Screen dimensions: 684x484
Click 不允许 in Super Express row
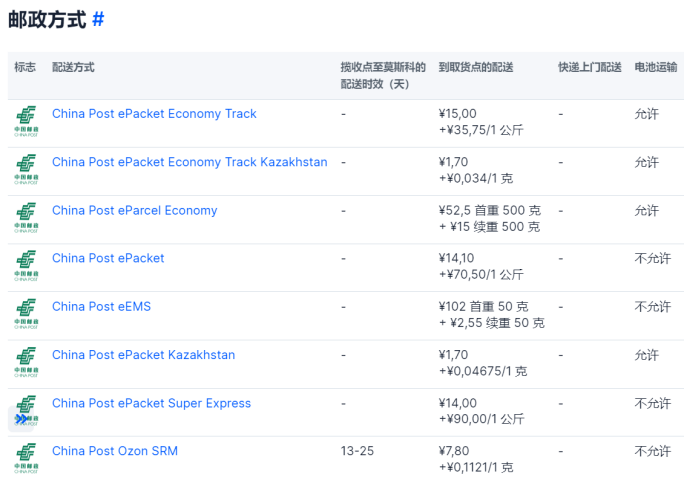pyautogui.click(x=653, y=403)
